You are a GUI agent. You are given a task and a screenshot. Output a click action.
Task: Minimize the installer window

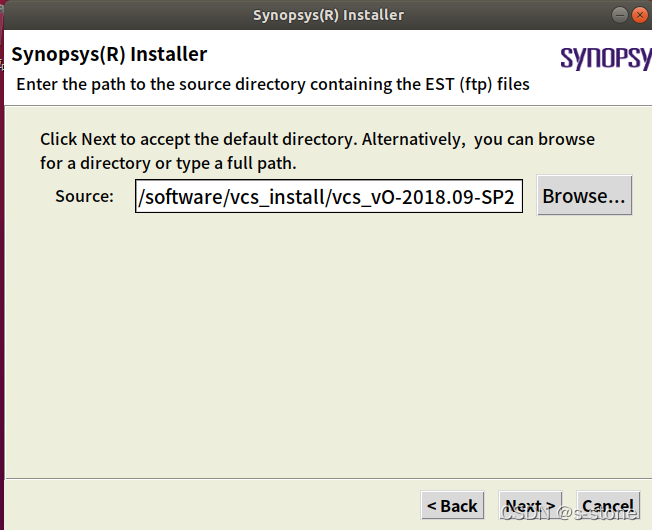point(620,15)
